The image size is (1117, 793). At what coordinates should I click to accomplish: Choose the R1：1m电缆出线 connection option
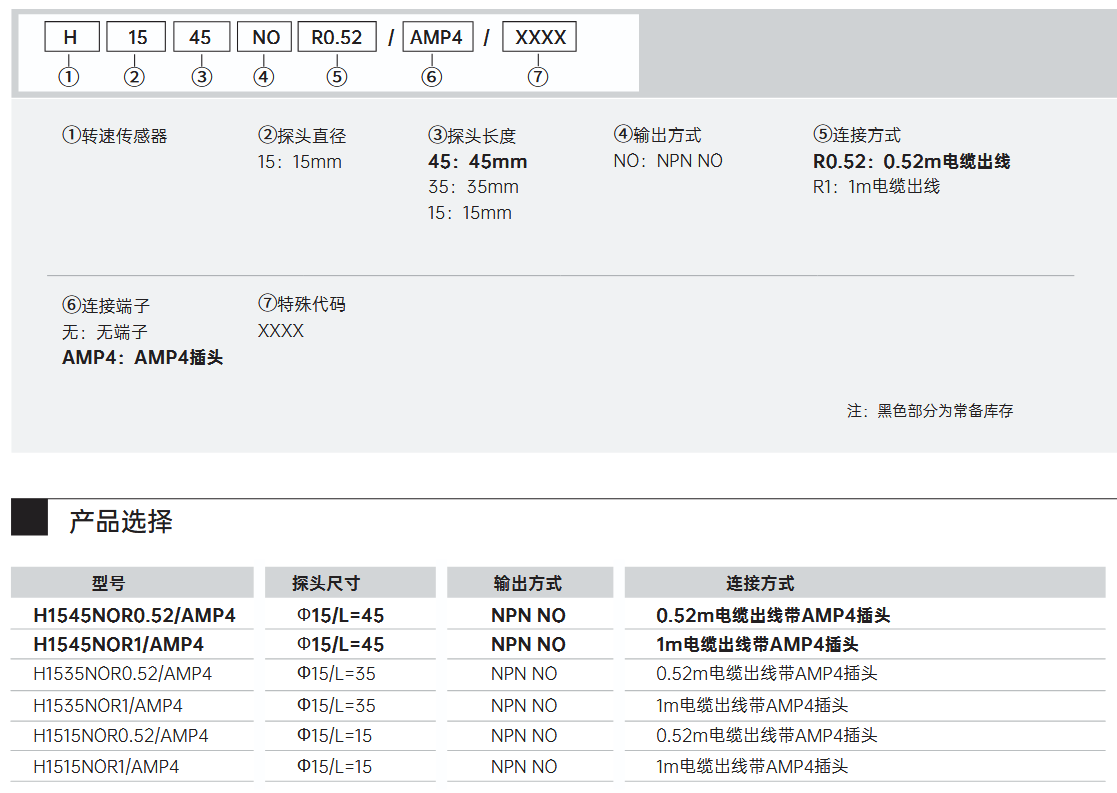876,187
